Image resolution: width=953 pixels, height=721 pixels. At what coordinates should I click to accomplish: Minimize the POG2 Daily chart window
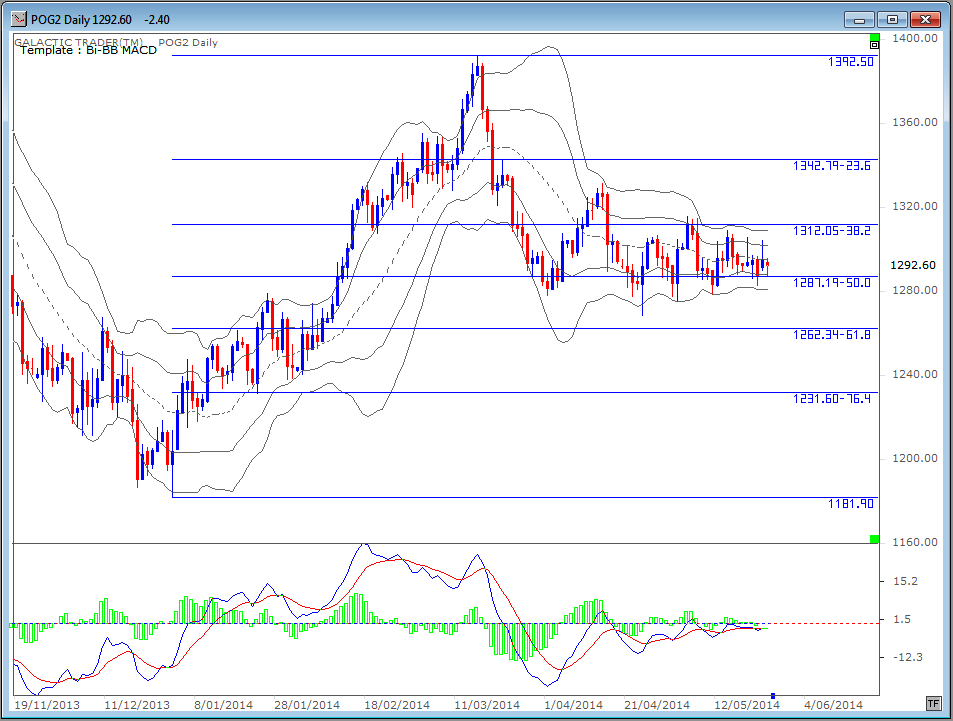859,19
